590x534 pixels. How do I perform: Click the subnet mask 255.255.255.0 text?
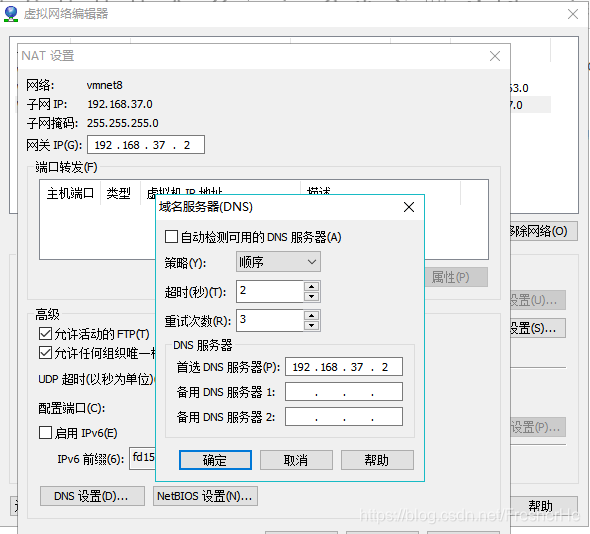pos(123,123)
